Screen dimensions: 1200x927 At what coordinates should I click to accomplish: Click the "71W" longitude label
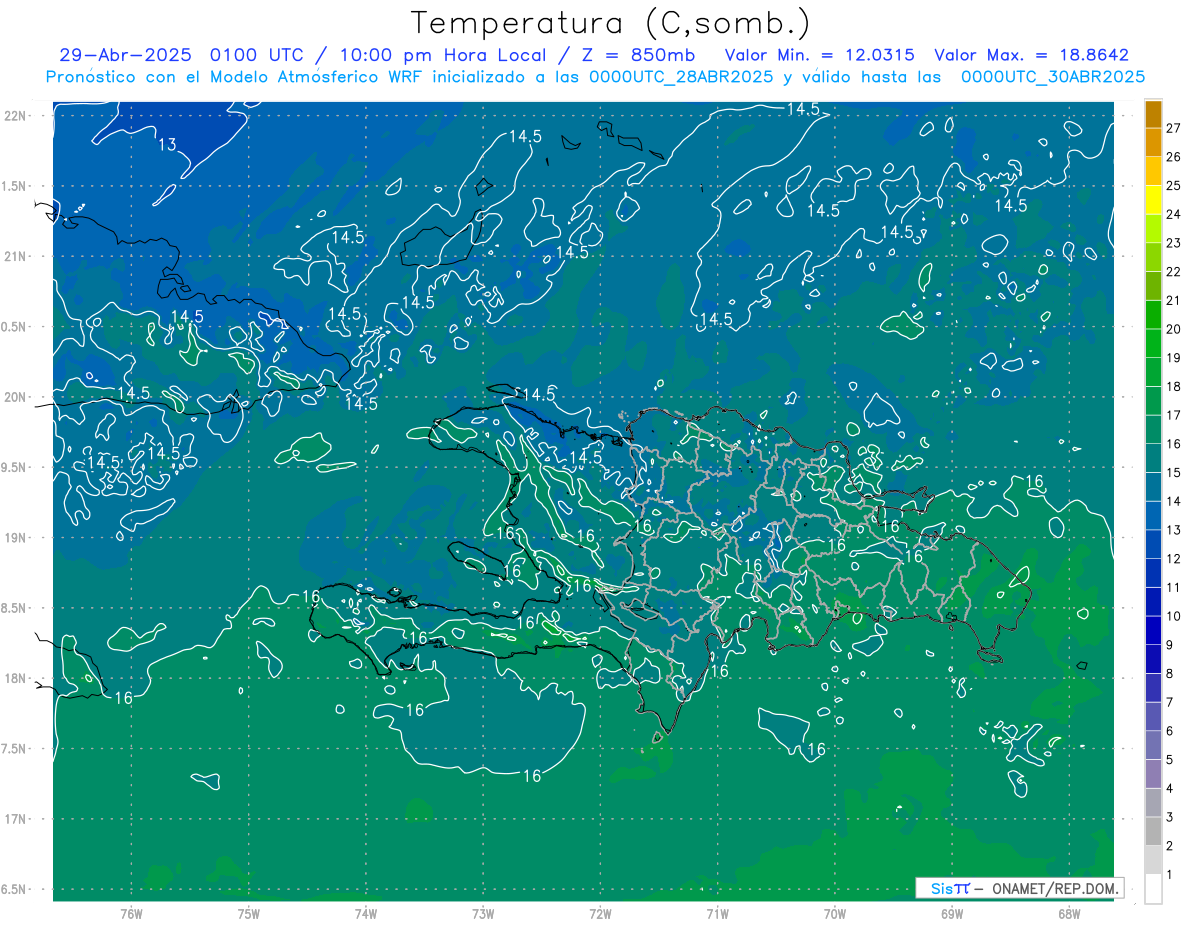point(717,914)
